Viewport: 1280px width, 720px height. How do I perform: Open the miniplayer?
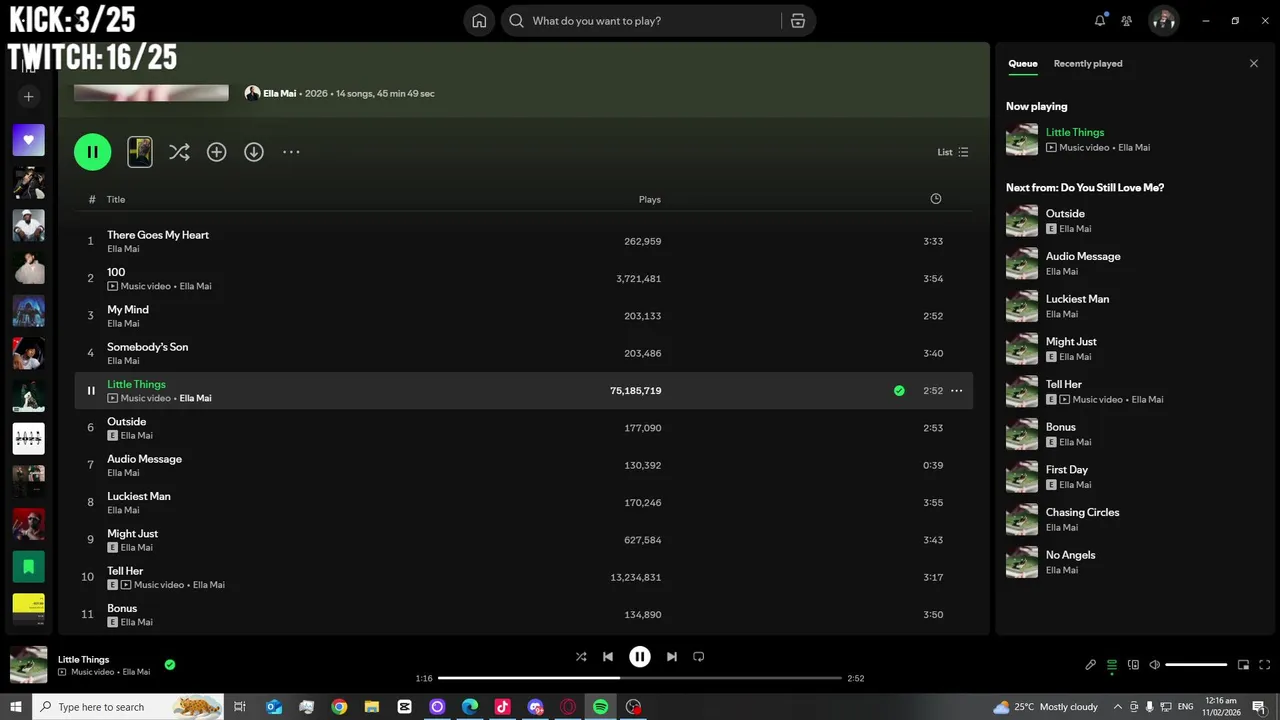pyautogui.click(x=1243, y=665)
